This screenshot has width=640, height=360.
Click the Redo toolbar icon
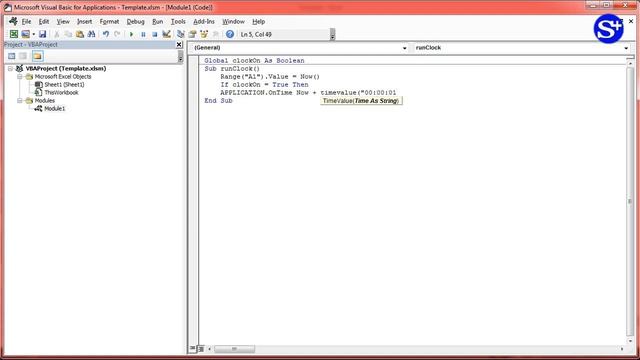pyautogui.click(x=117, y=34)
